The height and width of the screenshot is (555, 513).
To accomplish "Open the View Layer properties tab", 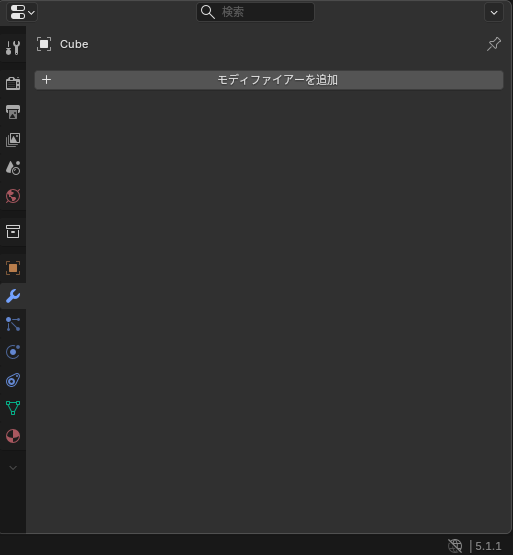I will [x=13, y=140].
